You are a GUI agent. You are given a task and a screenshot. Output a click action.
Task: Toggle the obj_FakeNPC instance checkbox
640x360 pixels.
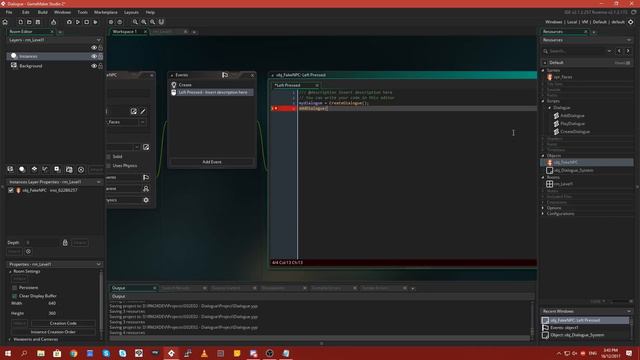[11, 190]
